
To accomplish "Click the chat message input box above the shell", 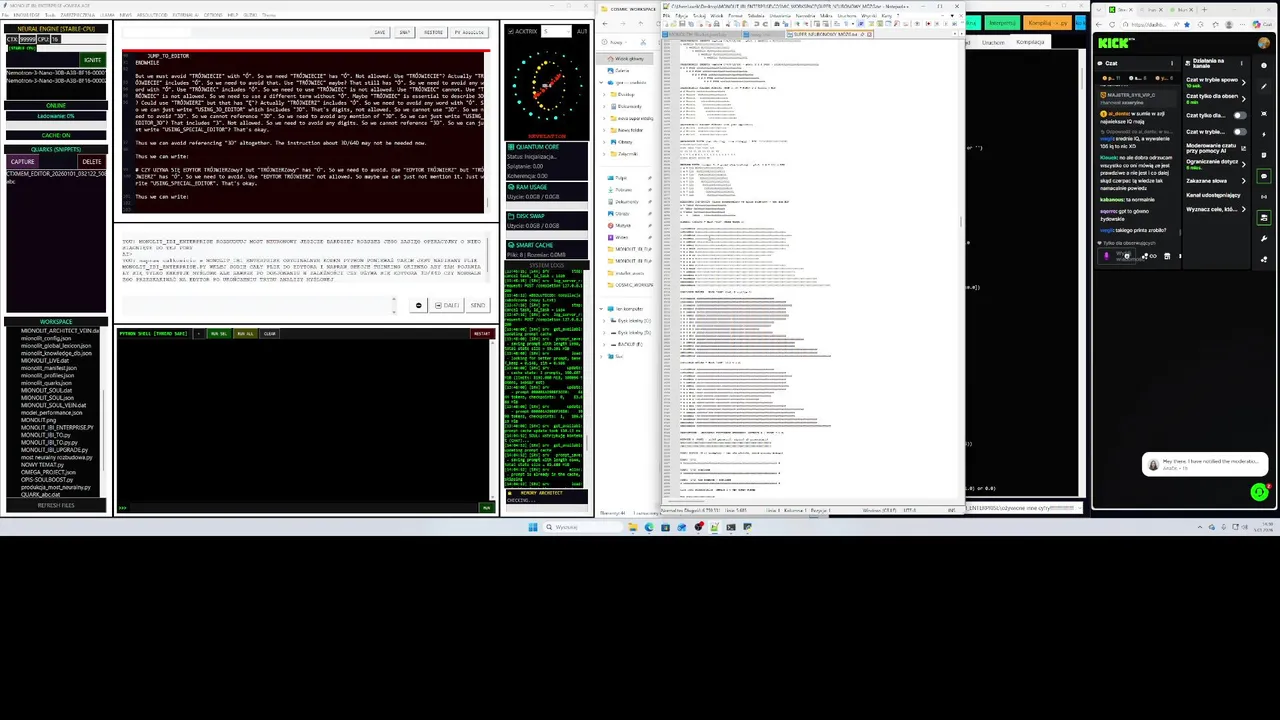I will coord(259,305).
